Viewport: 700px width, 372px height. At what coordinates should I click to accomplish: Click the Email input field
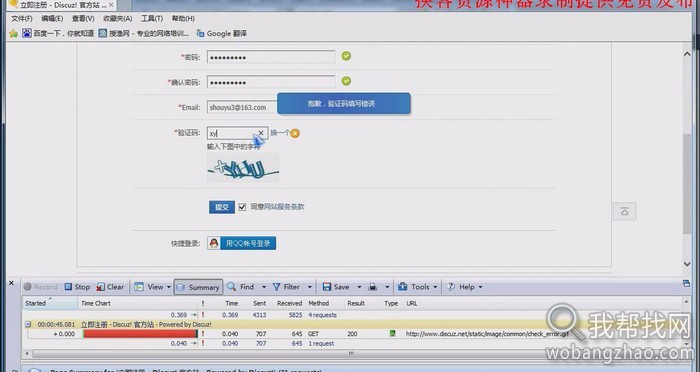[242, 107]
